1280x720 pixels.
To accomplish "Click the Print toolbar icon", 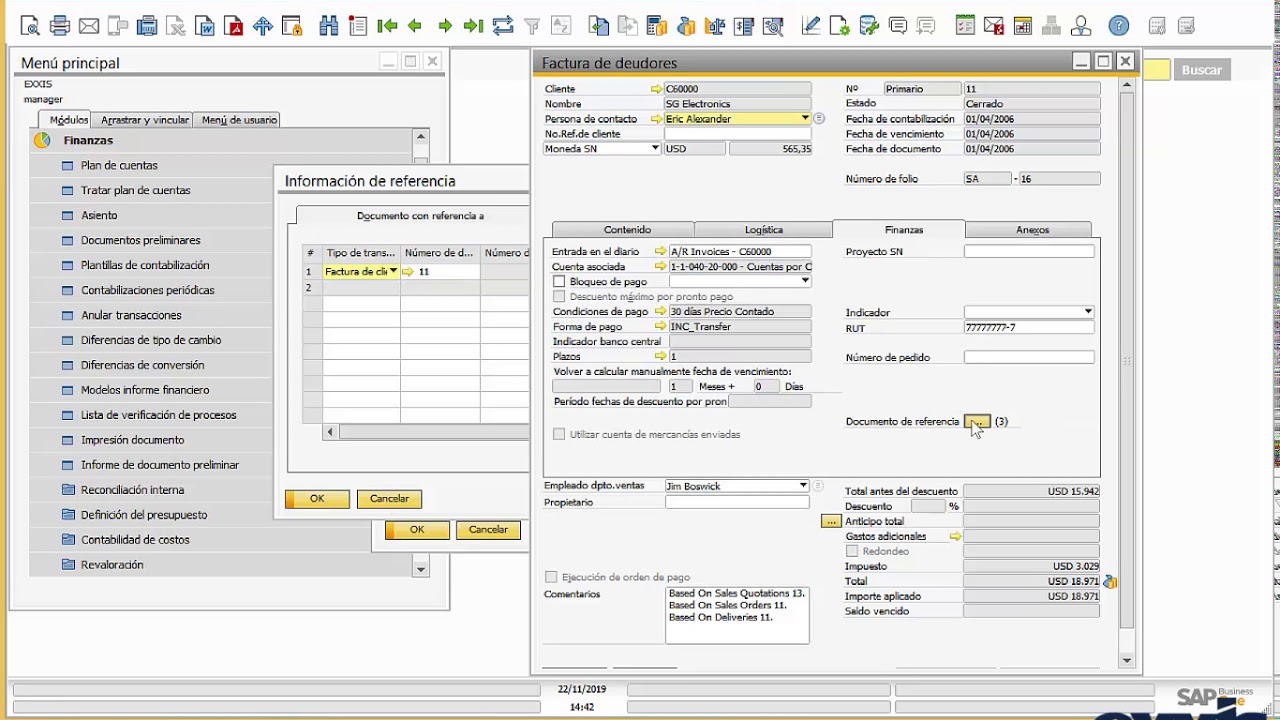I will pos(59,26).
